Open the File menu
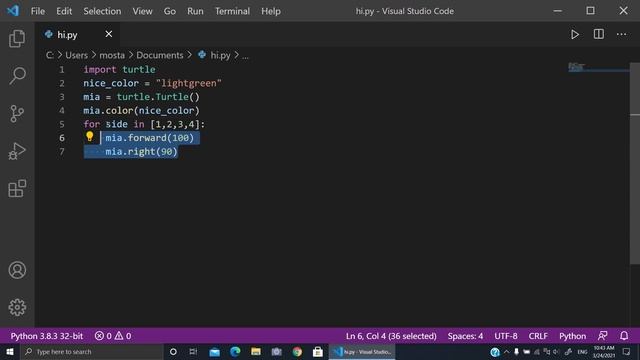This screenshot has height=360, width=640. (38, 11)
